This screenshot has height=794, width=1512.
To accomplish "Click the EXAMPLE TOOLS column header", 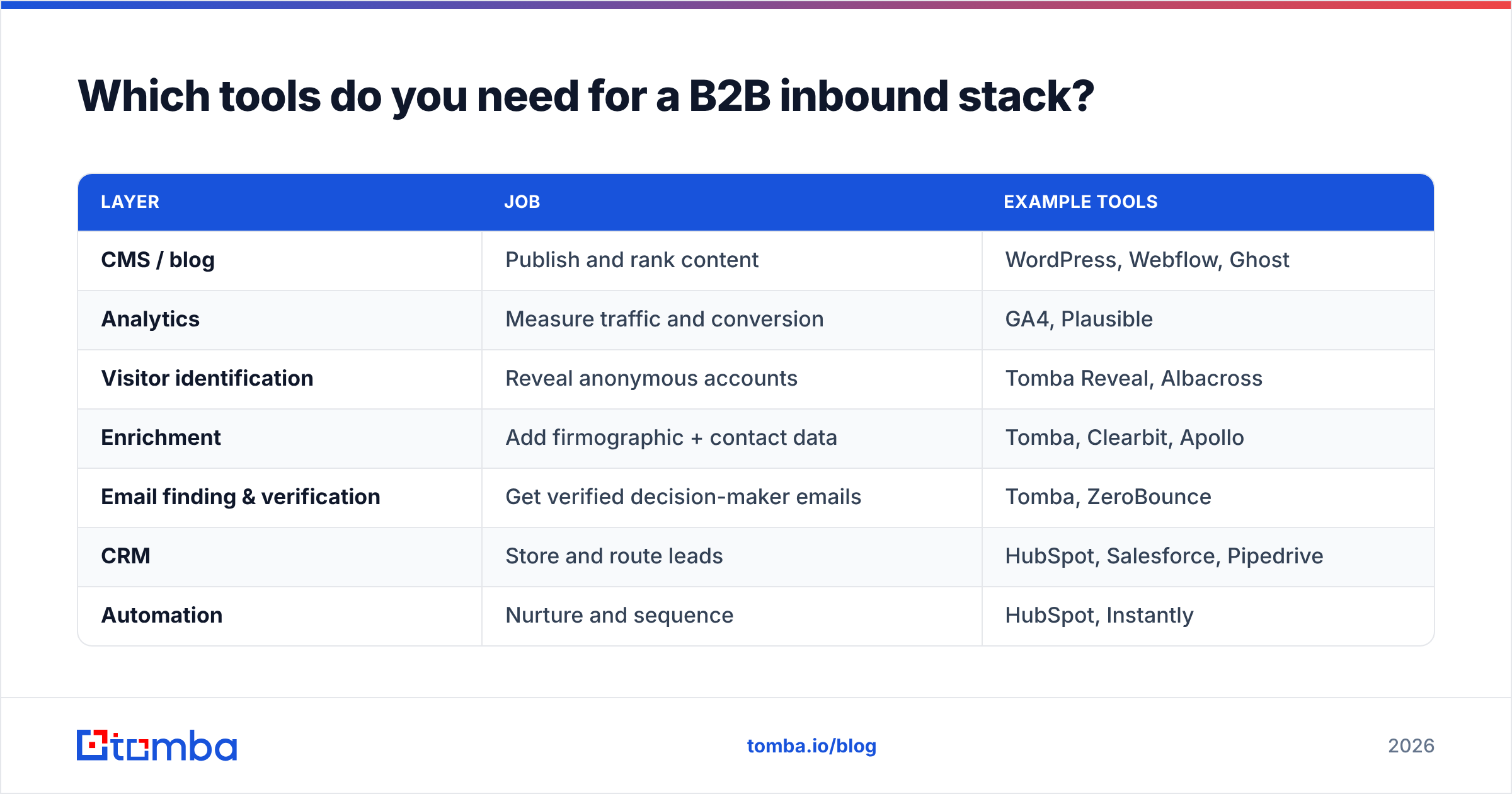I will tap(1080, 202).
